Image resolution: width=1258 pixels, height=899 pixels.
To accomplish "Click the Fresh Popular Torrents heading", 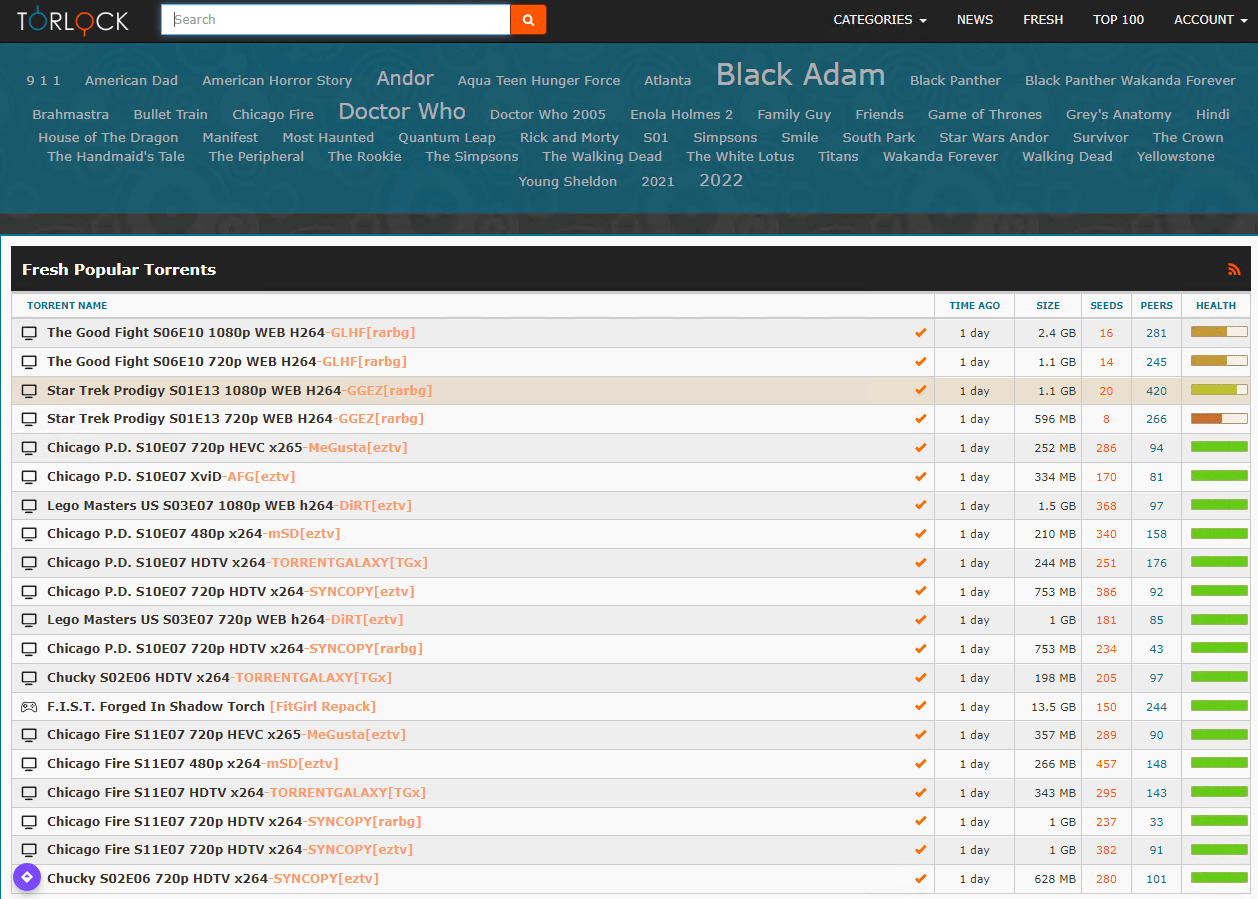I will 119,269.
